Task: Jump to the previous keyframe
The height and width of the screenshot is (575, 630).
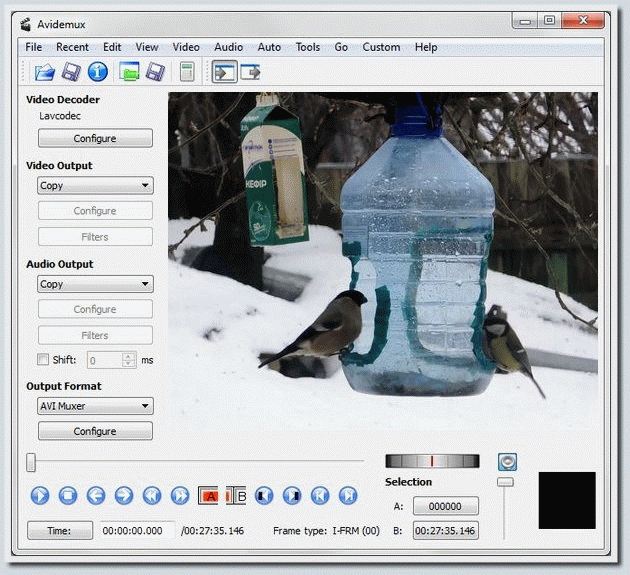Action: point(152,495)
